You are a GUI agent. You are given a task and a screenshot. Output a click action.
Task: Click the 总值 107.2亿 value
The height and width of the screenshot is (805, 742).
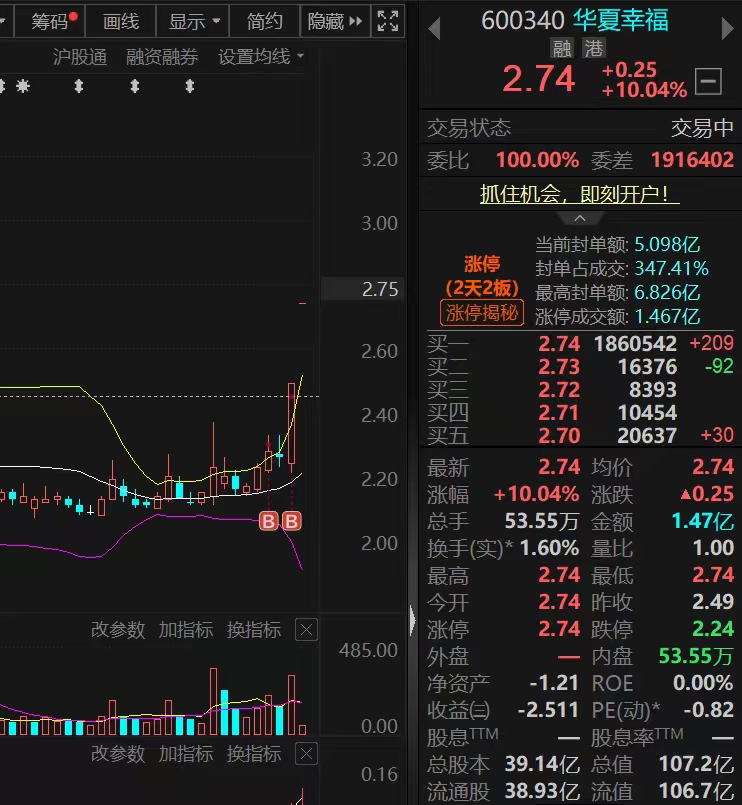(x=696, y=764)
